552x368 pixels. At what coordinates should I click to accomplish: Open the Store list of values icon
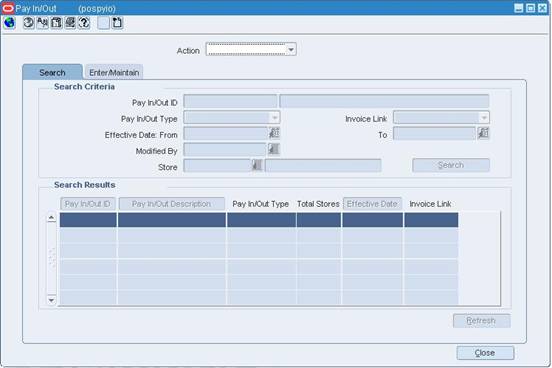pos(257,165)
